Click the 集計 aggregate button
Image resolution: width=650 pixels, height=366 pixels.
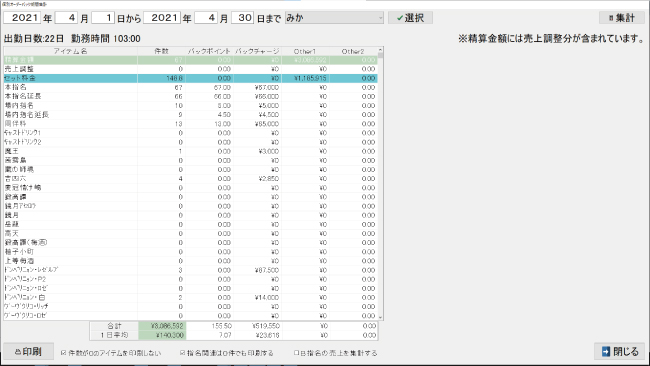(x=621, y=18)
